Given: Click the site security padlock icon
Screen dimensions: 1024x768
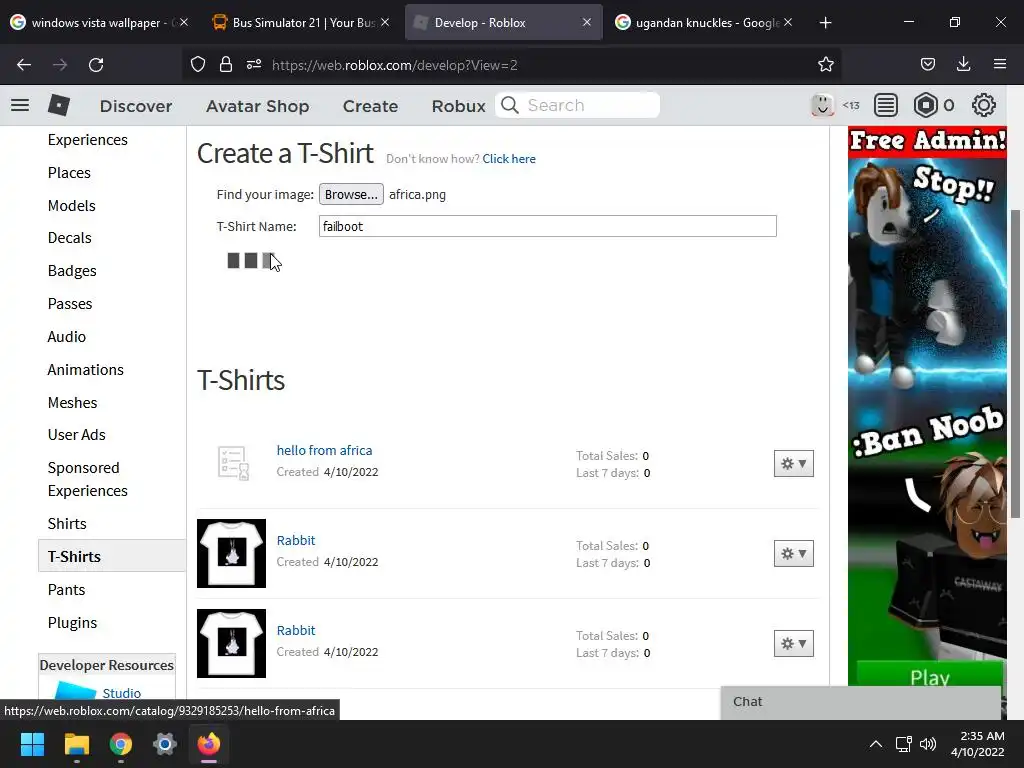Looking at the screenshot, I should point(226,65).
